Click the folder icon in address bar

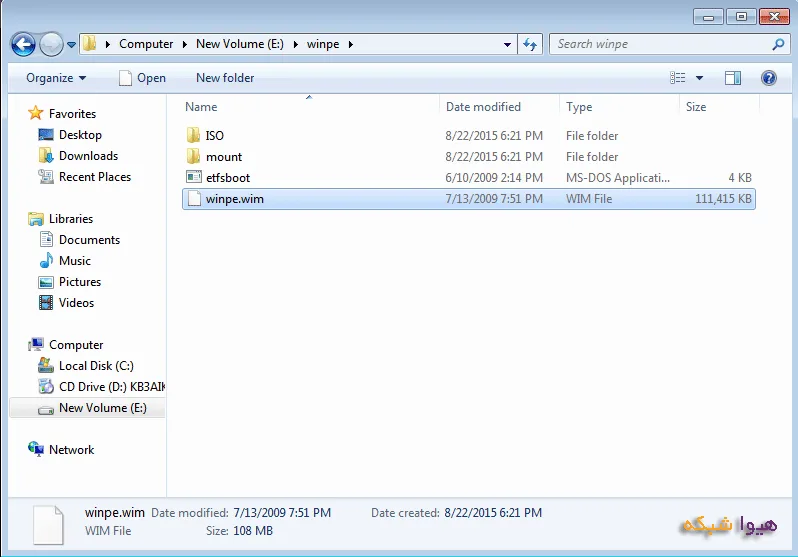pos(90,44)
